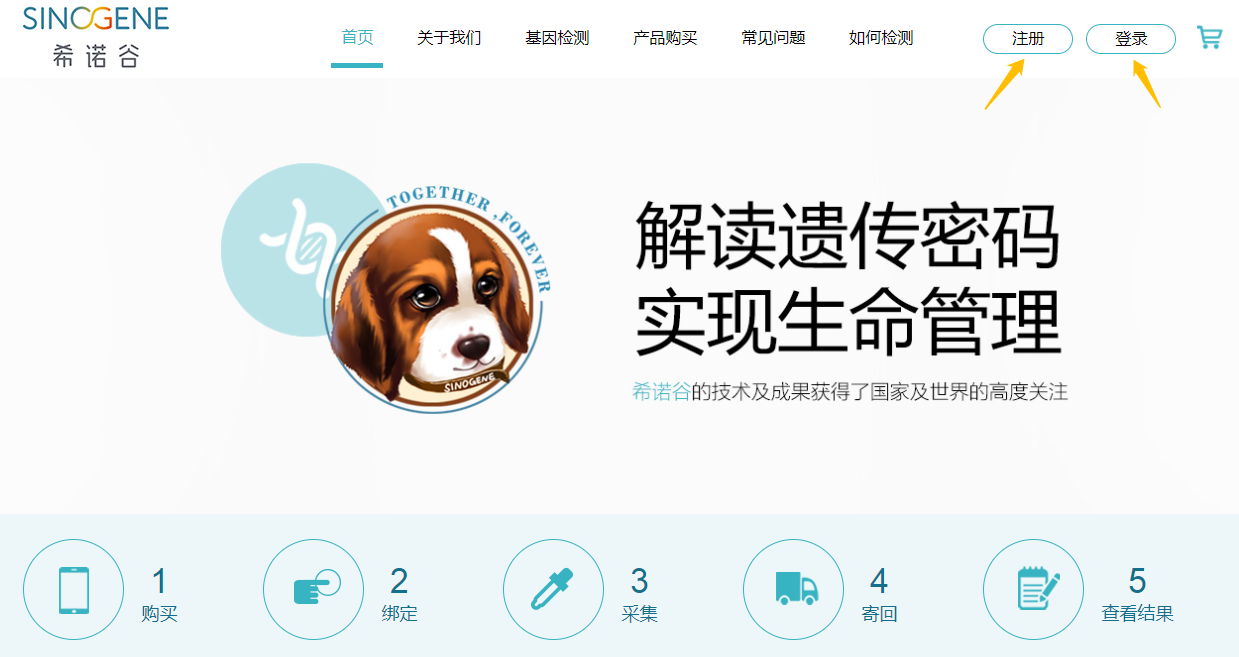Open the 关于我们 menu item
Screen dimensions: 1239x657
pyautogui.click(x=449, y=38)
